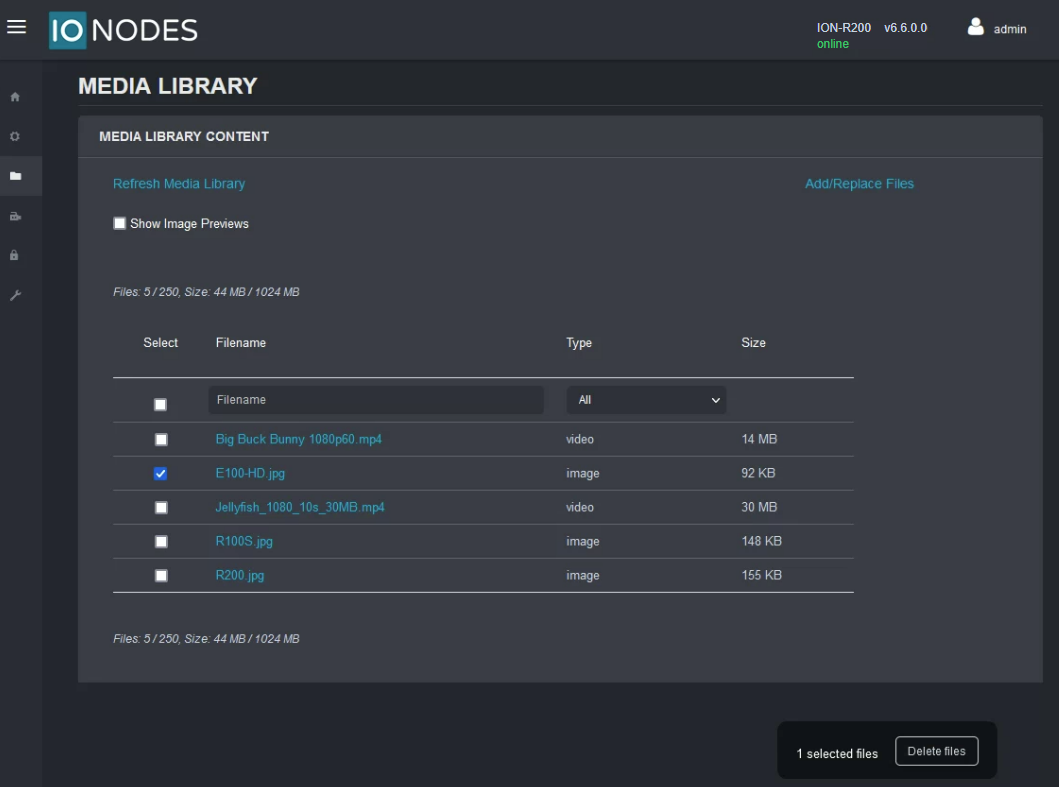This screenshot has height=787, width=1059.
Task: Focus the Filename filter input field
Action: (x=376, y=400)
